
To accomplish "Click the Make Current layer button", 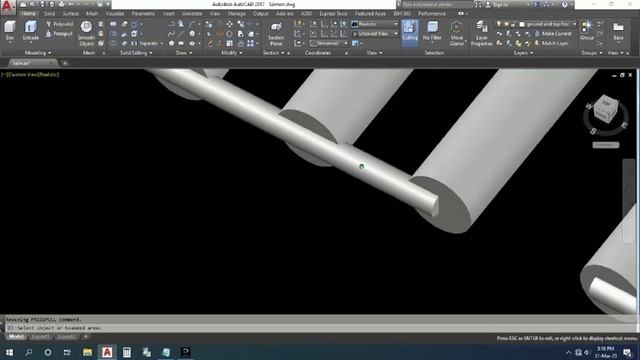I will tap(553, 34).
